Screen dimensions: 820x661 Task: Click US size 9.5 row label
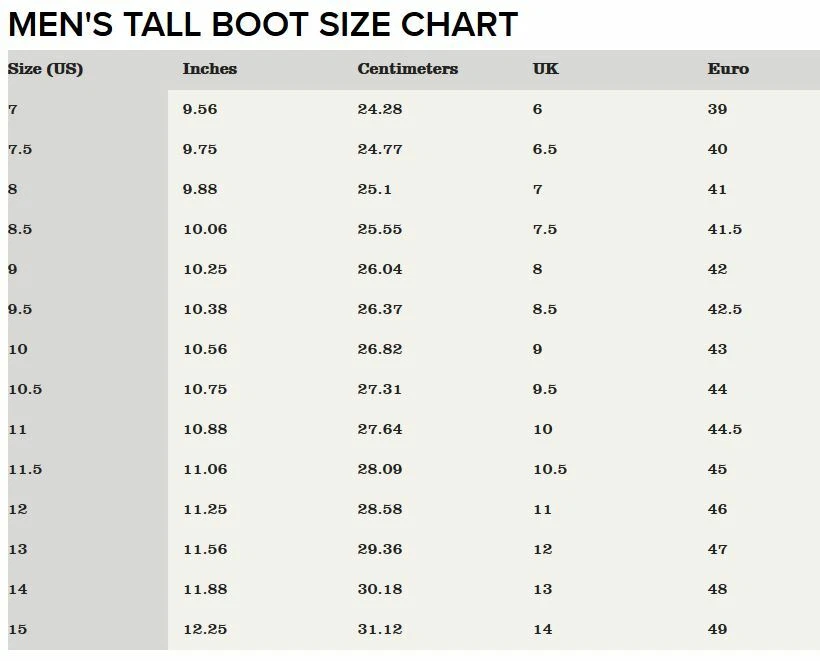pos(20,309)
